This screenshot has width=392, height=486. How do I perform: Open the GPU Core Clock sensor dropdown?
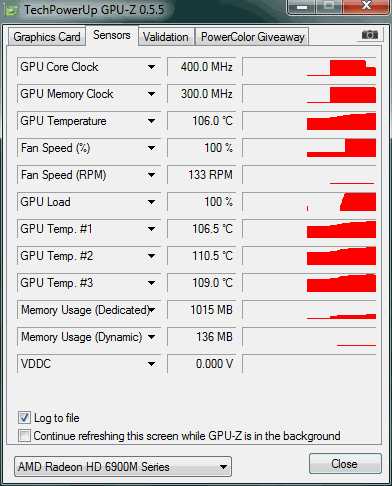click(151, 67)
